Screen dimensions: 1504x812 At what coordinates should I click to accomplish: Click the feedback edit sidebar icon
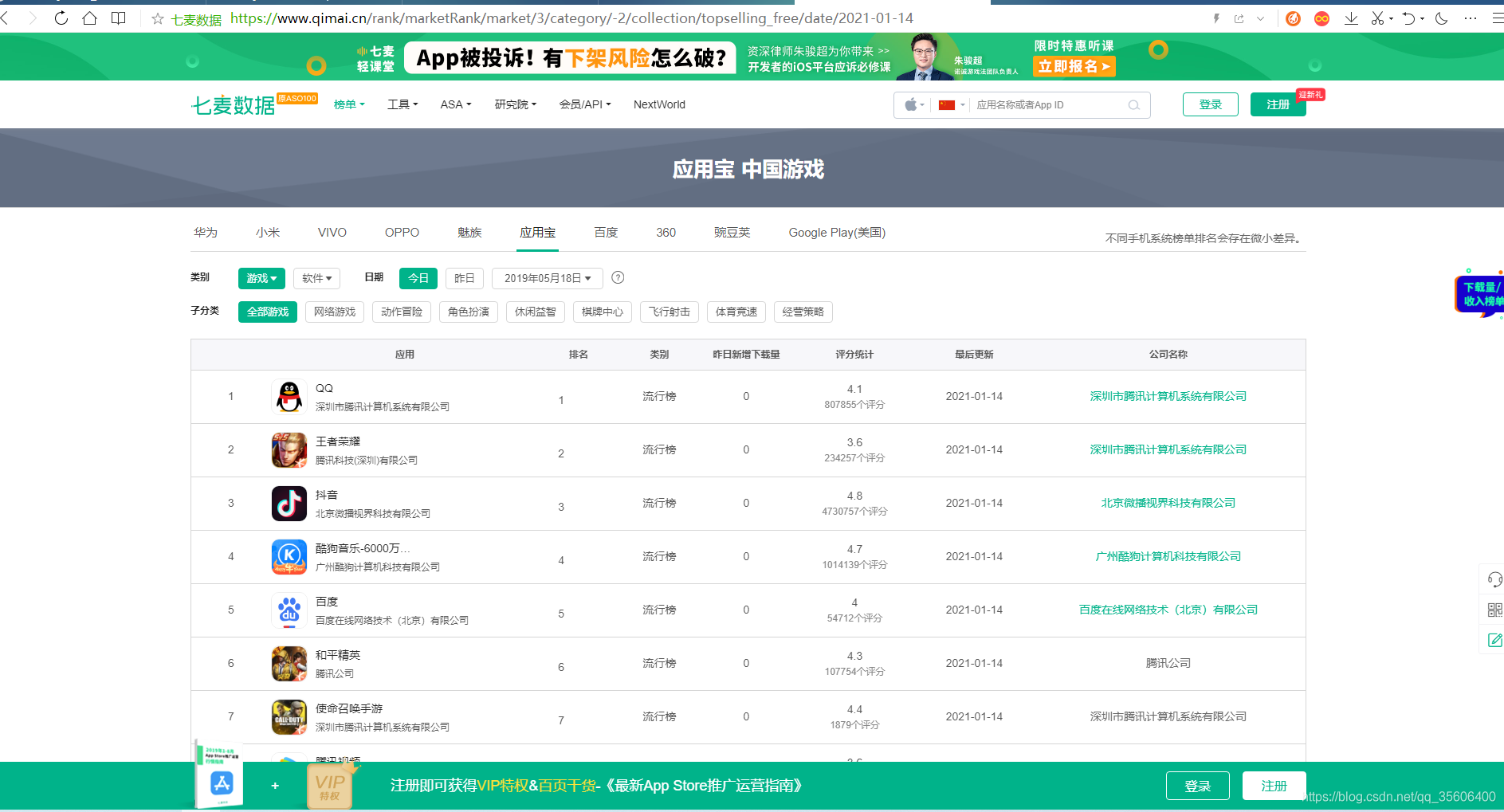[x=1494, y=640]
